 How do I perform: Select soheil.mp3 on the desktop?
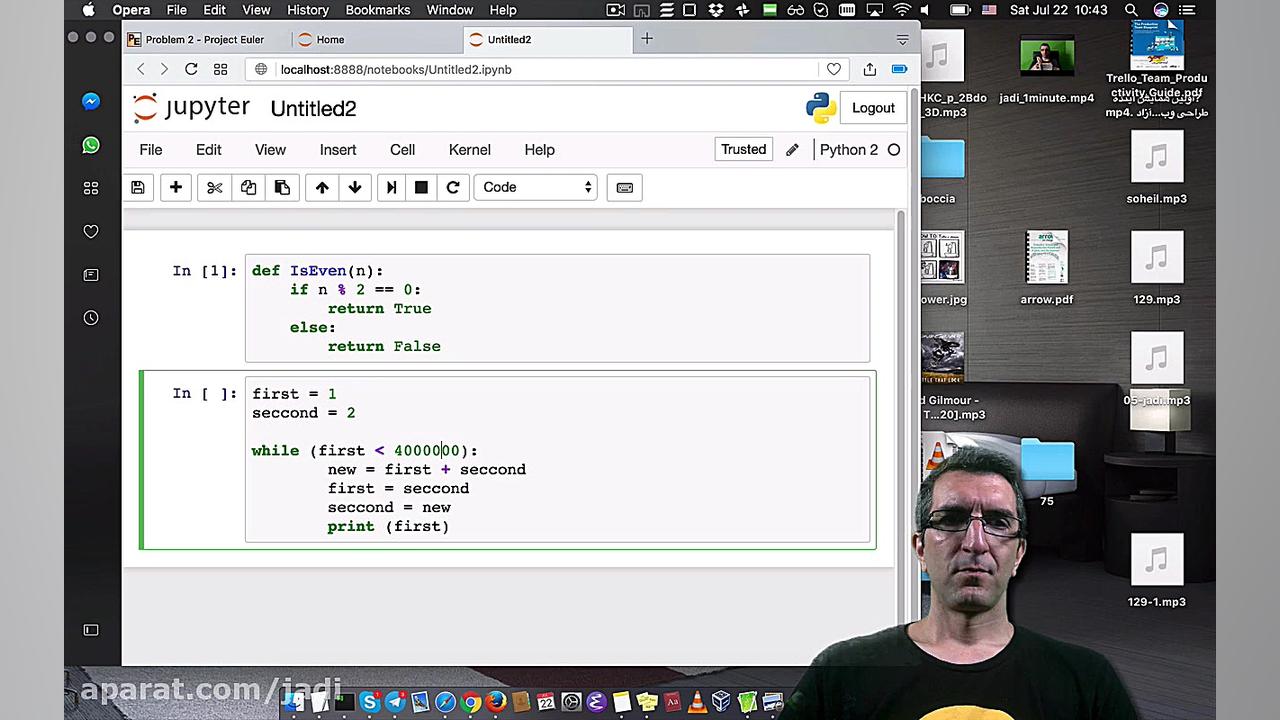1157,168
